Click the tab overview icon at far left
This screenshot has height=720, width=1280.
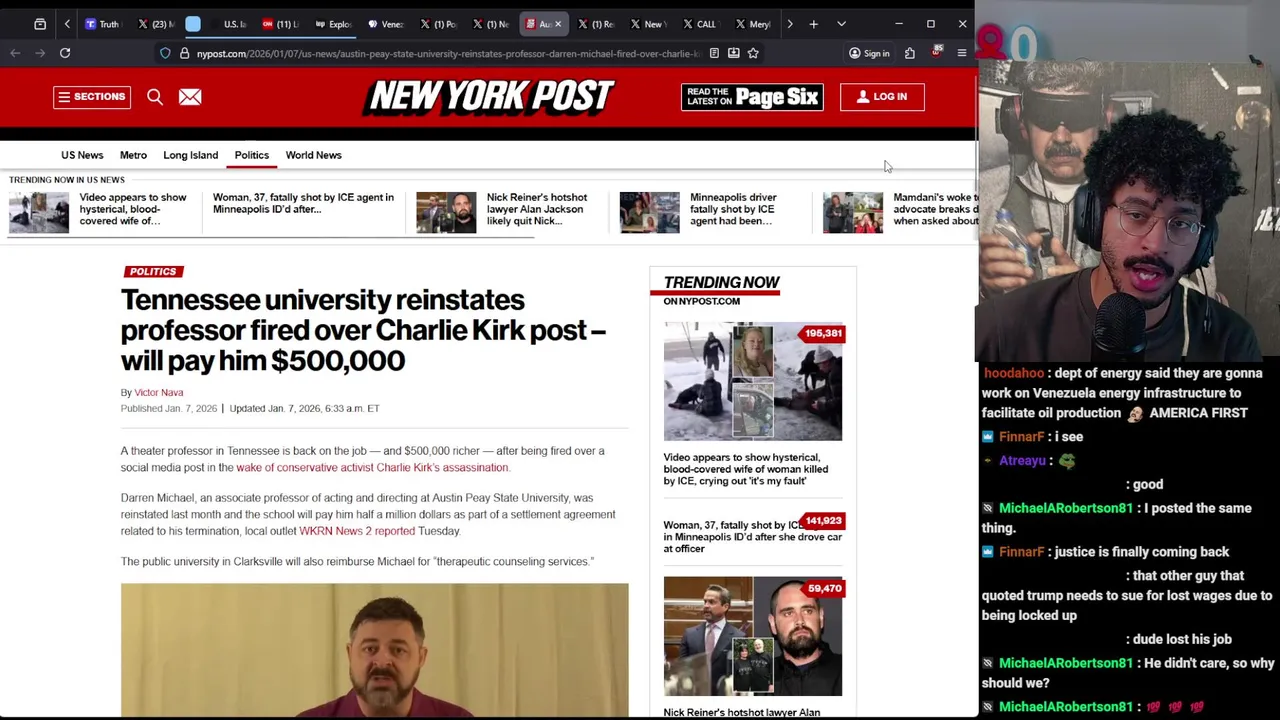click(40, 24)
